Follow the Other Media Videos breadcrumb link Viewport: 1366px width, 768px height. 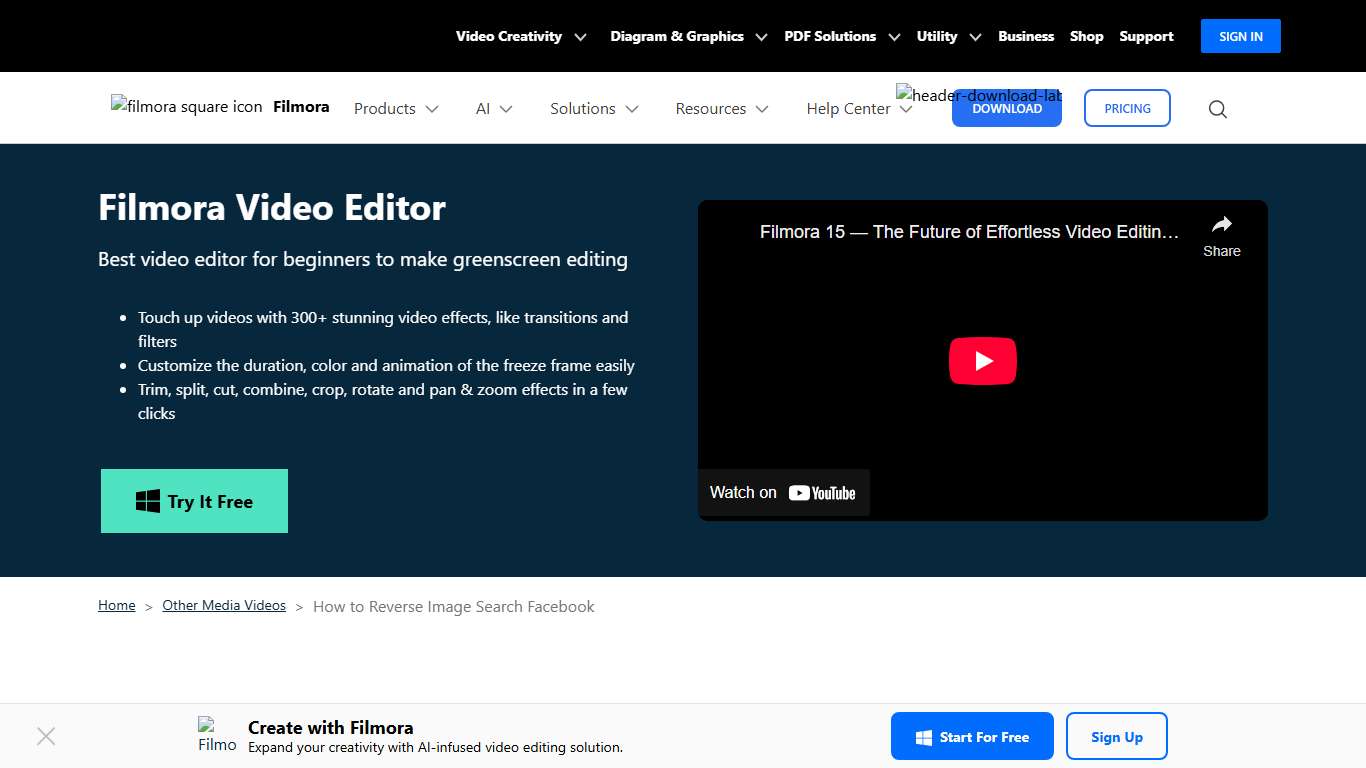224,605
